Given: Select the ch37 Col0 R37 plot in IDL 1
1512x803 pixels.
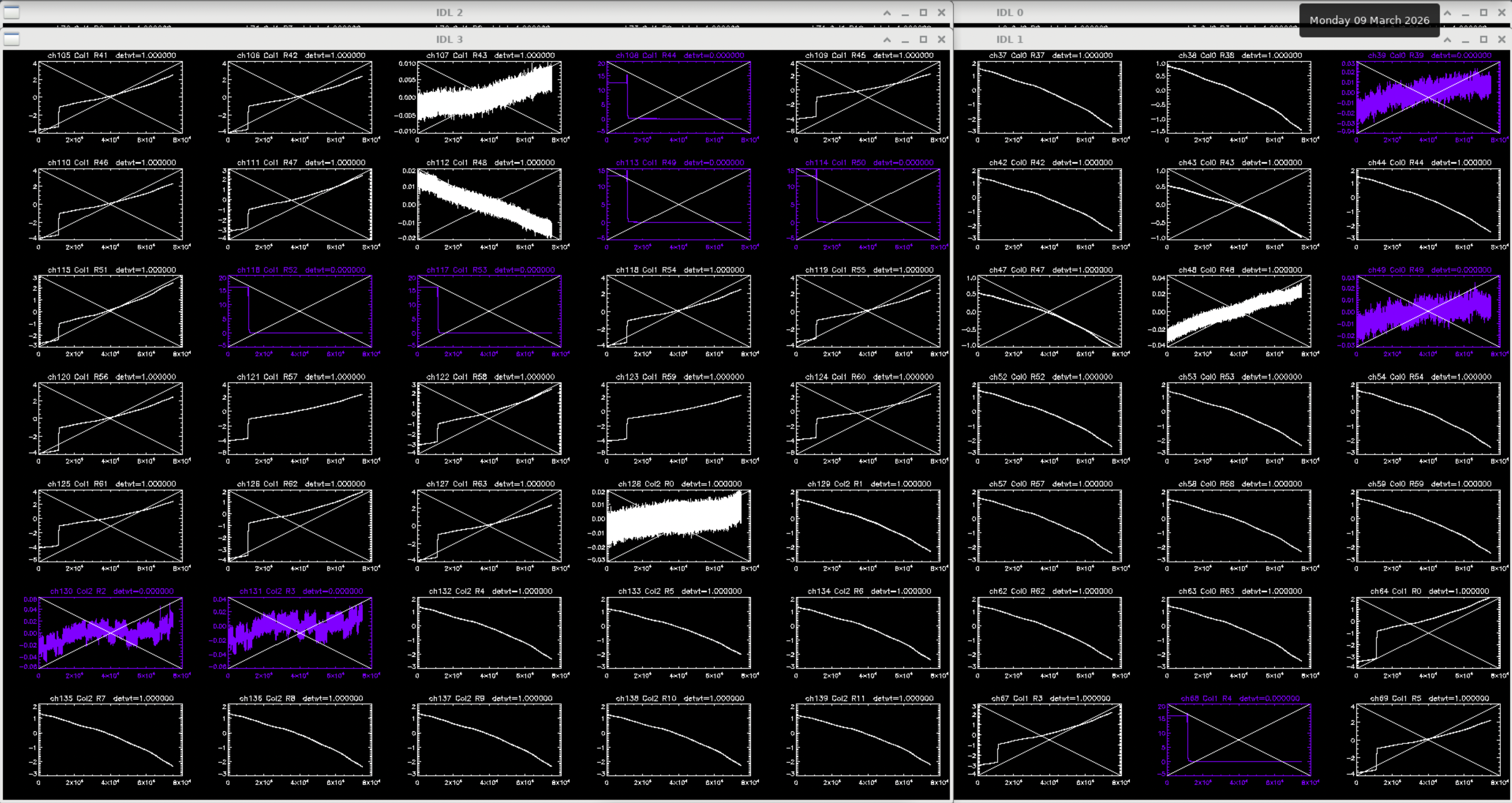Looking at the screenshot, I should point(1050,97).
